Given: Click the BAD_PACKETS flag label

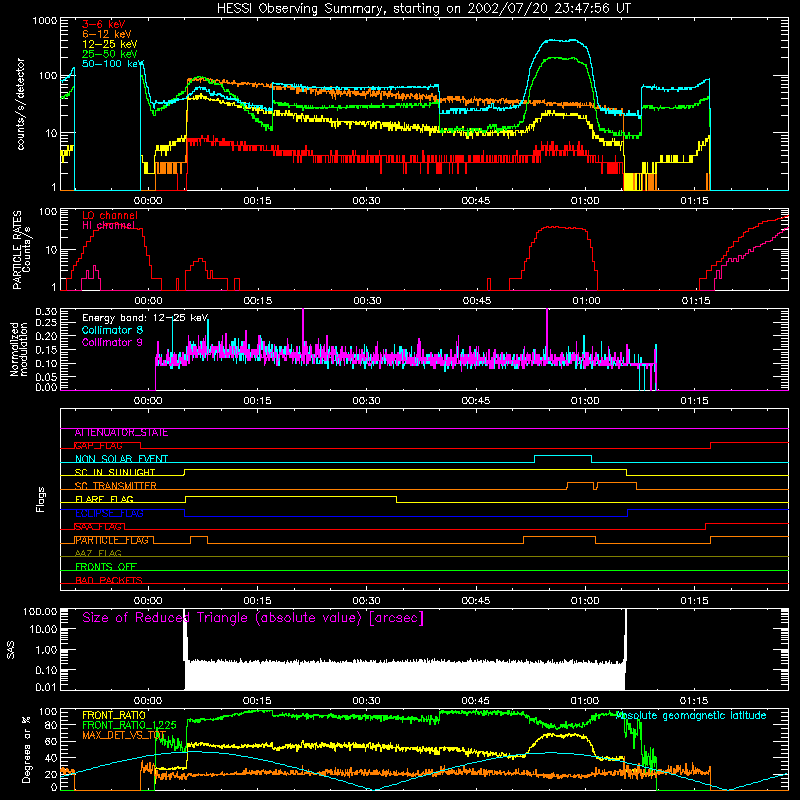Looking at the screenshot, I should pos(109,580).
